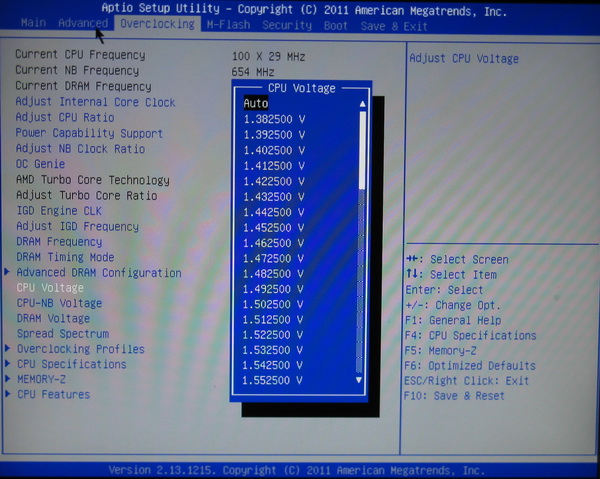Open the Boot tab
This screenshot has width=600, height=479.
coord(336,26)
